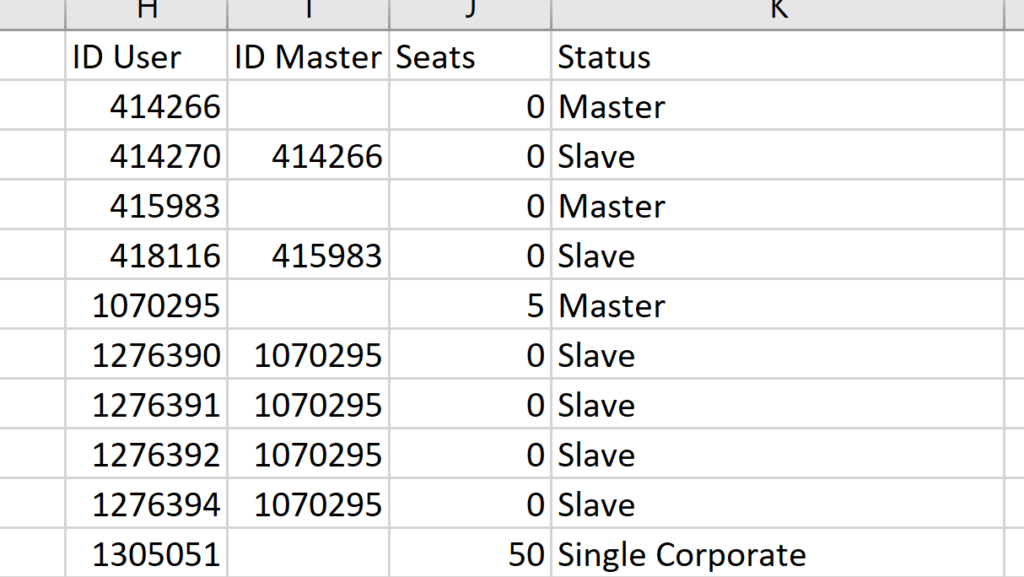
Task: Select column I header
Action: coord(308,14)
